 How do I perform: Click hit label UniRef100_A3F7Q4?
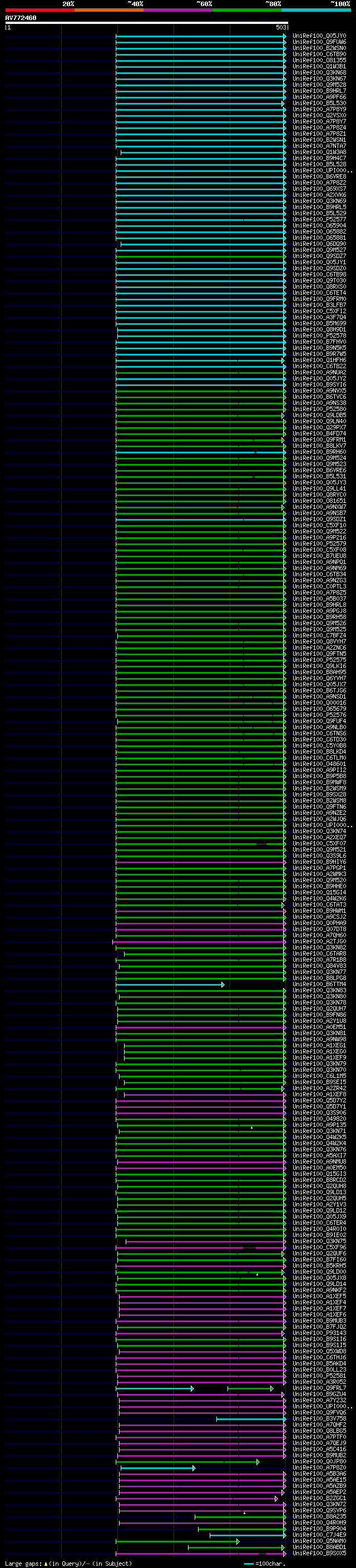tap(319, 317)
